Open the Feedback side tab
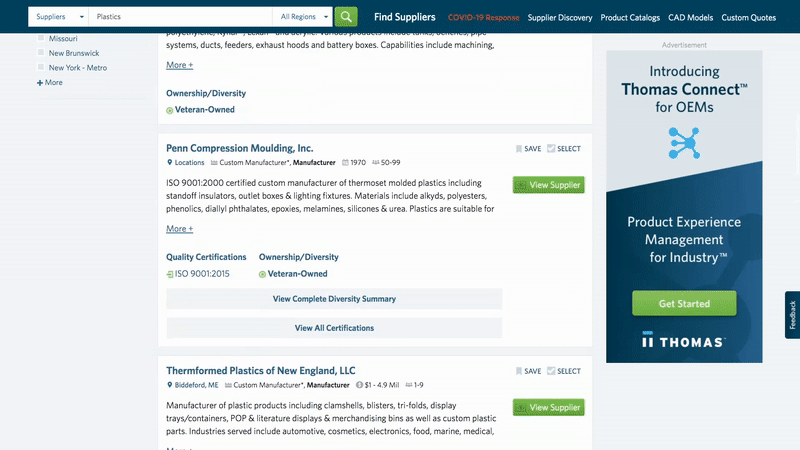The width and height of the screenshot is (800, 450). pyautogui.click(x=792, y=315)
